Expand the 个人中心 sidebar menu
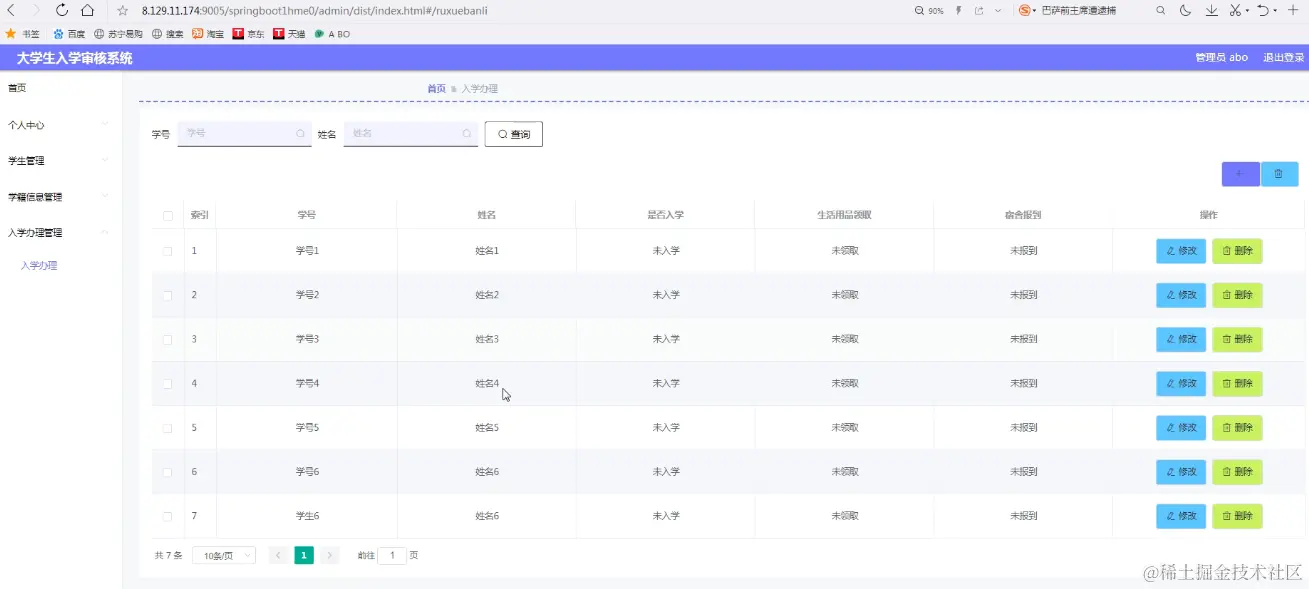Screen dimensions: 1309x589 61,125
